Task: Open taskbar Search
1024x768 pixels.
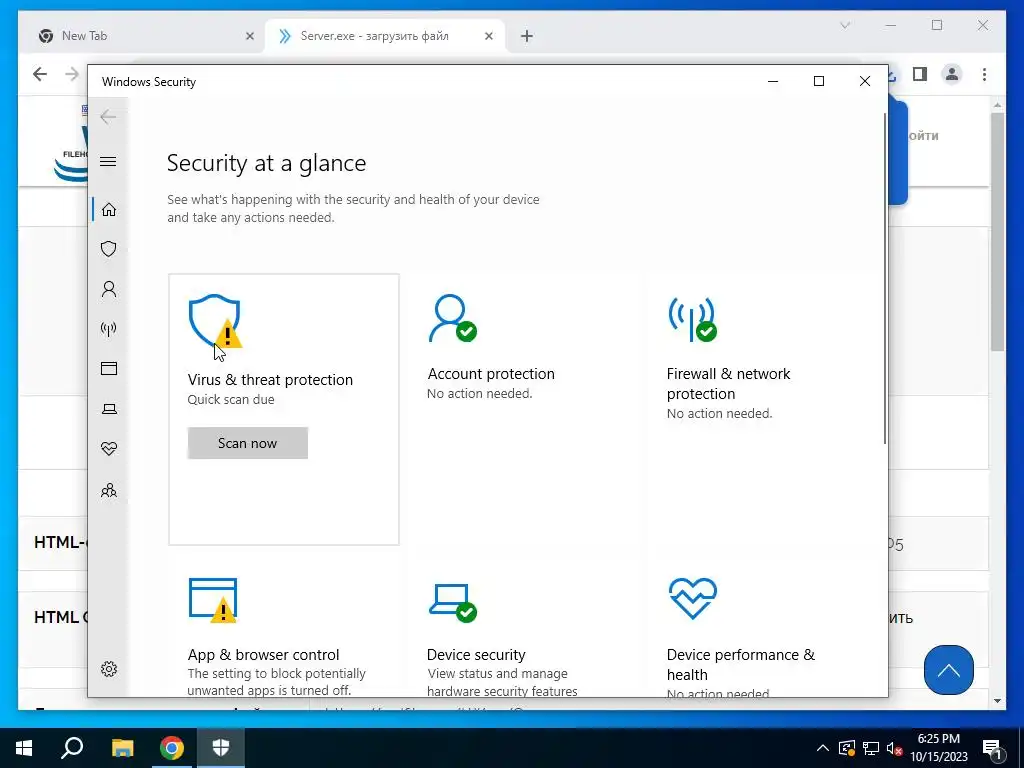Action: 72,748
